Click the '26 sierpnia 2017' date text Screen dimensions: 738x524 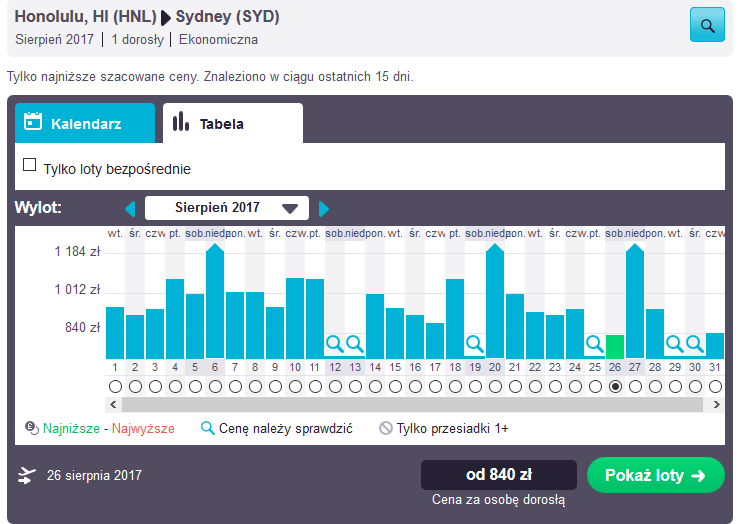[94, 476]
